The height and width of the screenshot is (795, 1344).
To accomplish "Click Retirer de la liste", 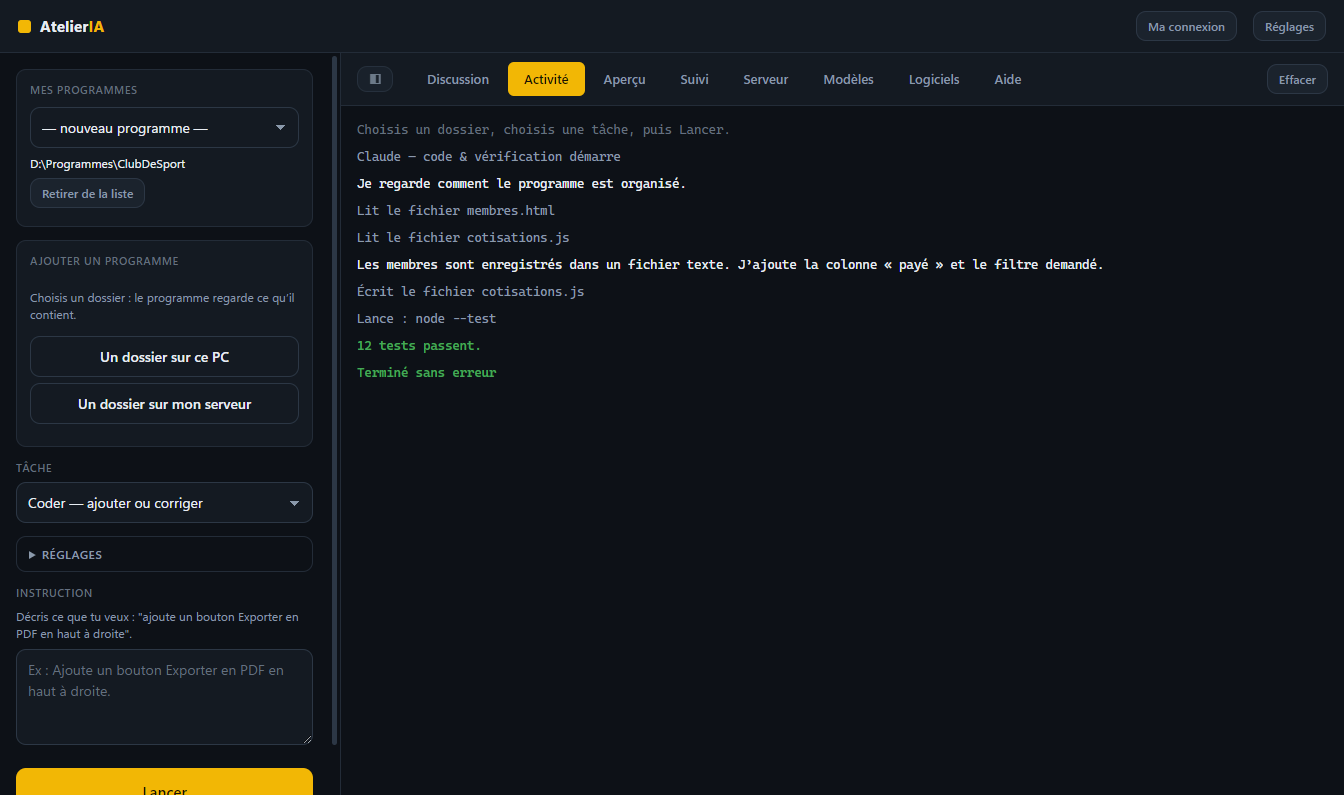I will click(x=87, y=193).
